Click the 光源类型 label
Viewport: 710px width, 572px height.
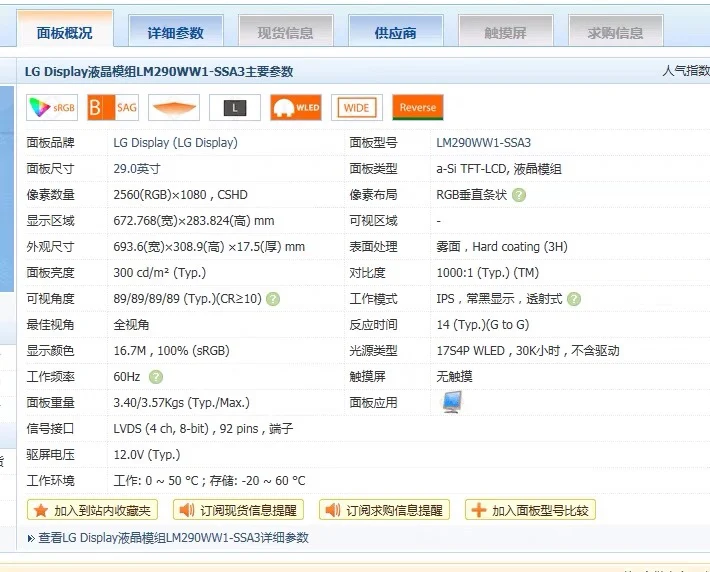pyautogui.click(x=373, y=351)
